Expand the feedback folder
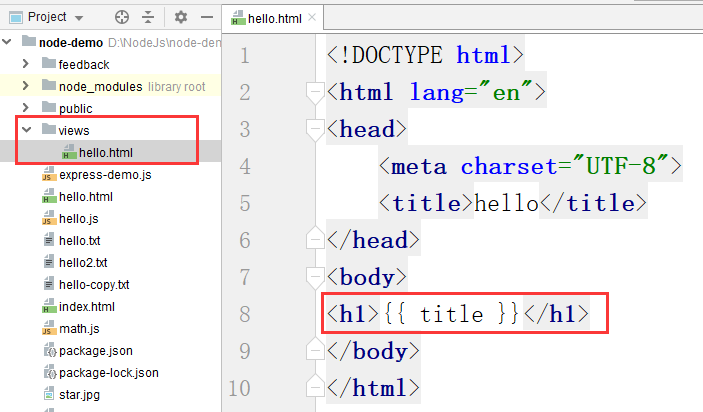703x412 pixels. (26, 64)
